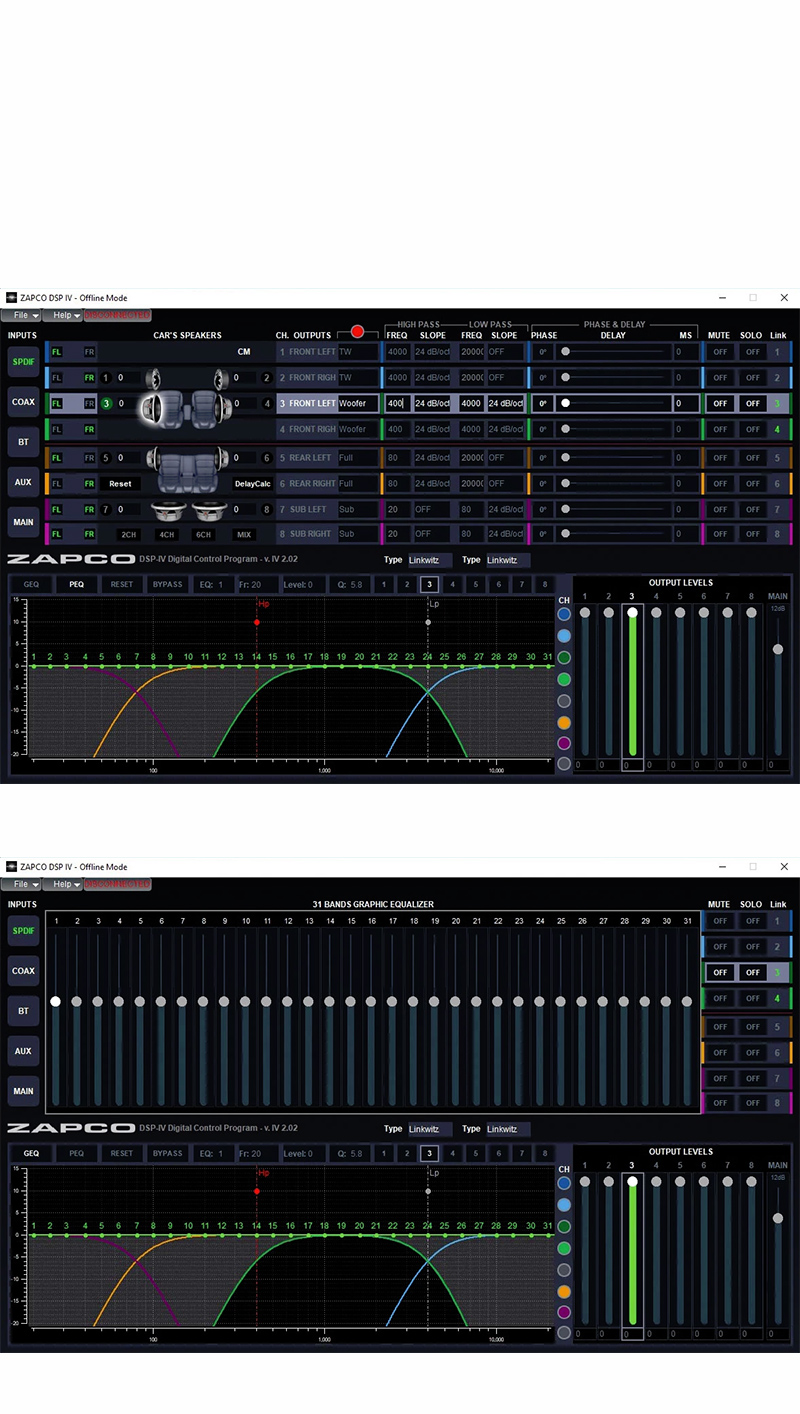
Task: Open Help menu in Car's Speakers window
Action: (62, 315)
